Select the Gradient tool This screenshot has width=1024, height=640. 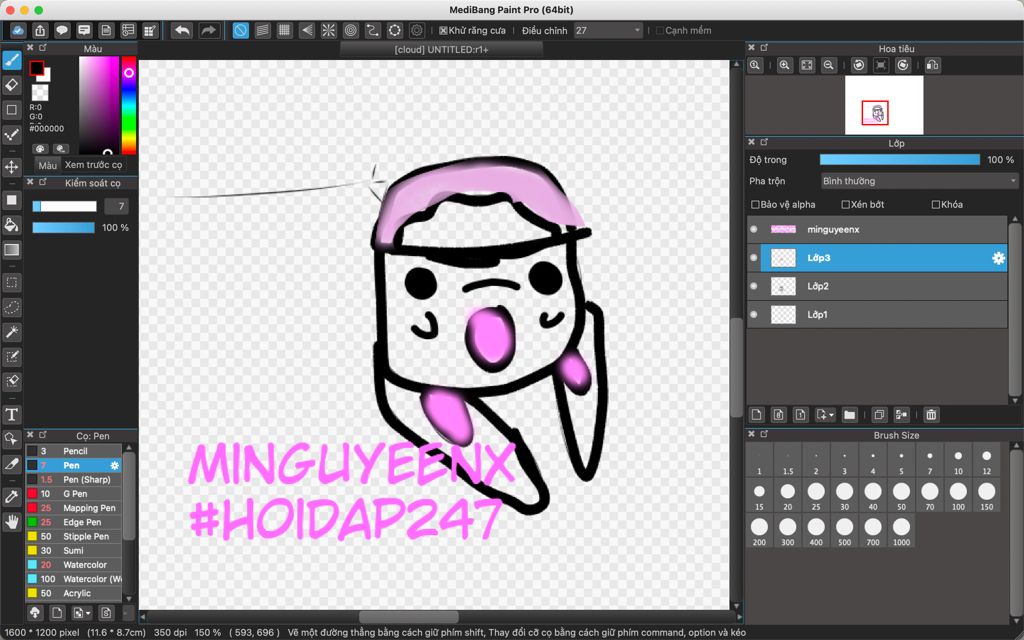[12, 249]
